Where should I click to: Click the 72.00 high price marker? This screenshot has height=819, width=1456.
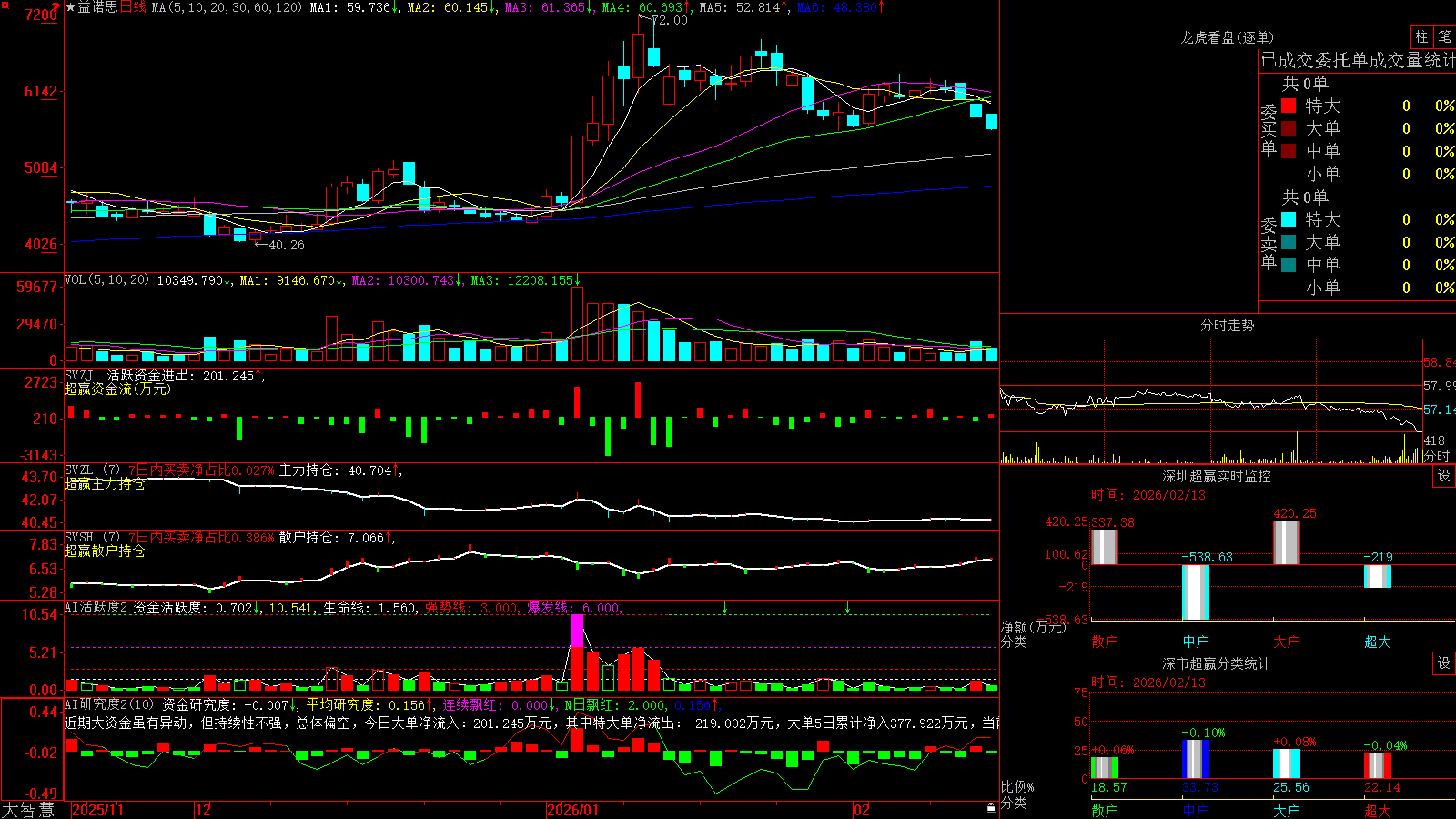tap(670, 20)
